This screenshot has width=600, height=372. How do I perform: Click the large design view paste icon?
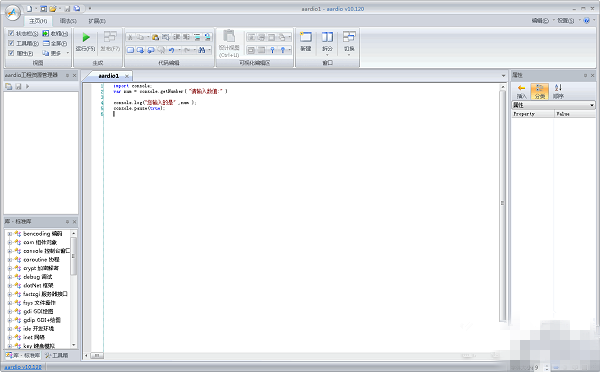click(x=229, y=36)
